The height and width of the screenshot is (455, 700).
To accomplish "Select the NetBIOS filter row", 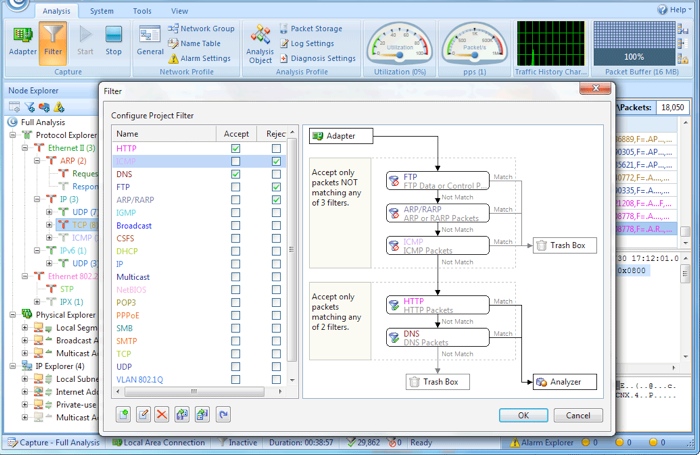I will 199,289.
